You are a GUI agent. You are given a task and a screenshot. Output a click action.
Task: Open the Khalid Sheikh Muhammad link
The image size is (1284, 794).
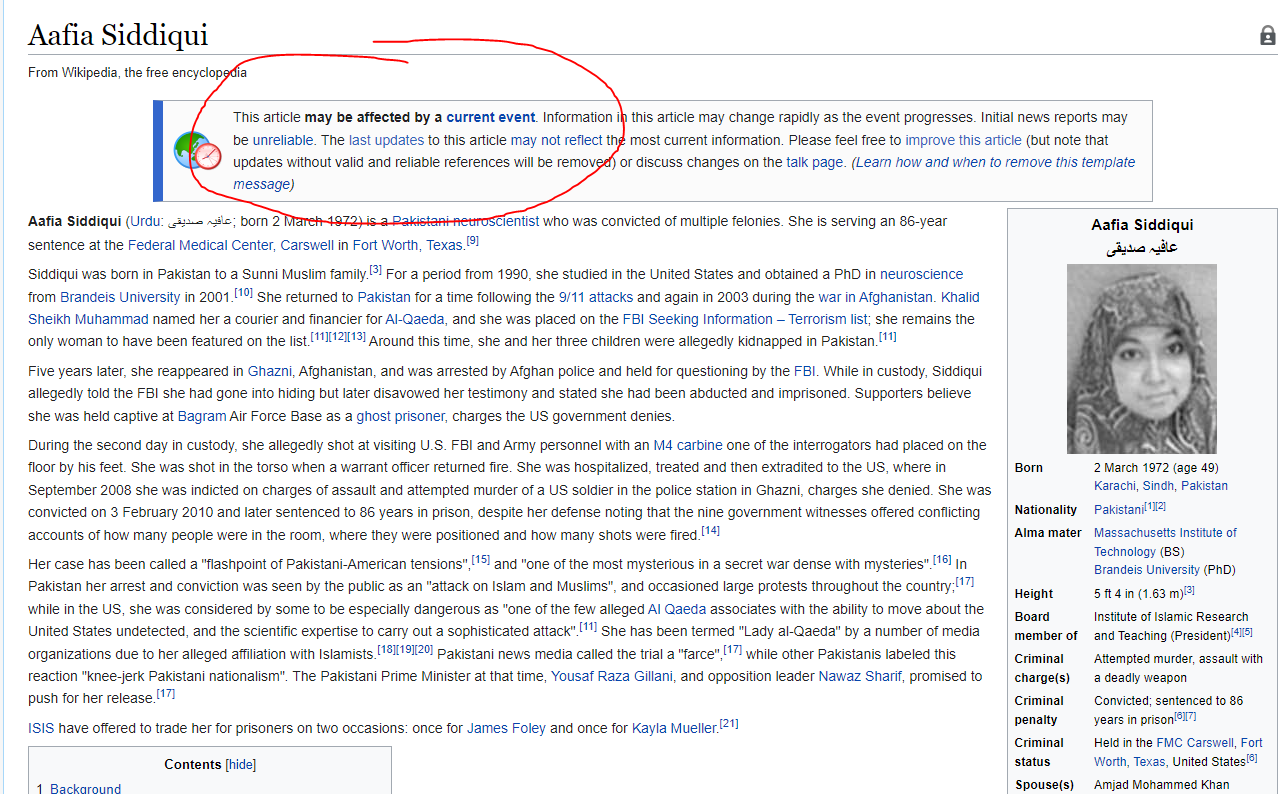504,308
